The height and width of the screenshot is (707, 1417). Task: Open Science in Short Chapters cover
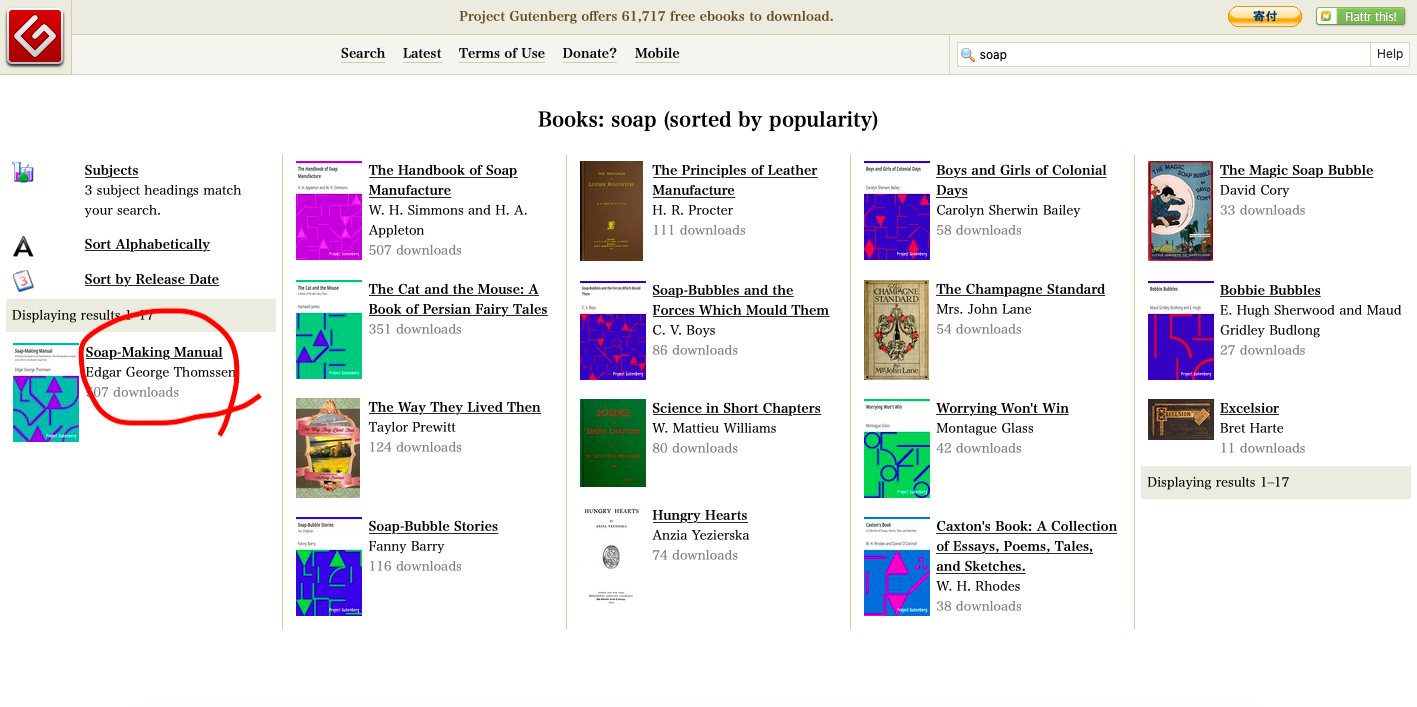click(x=613, y=443)
